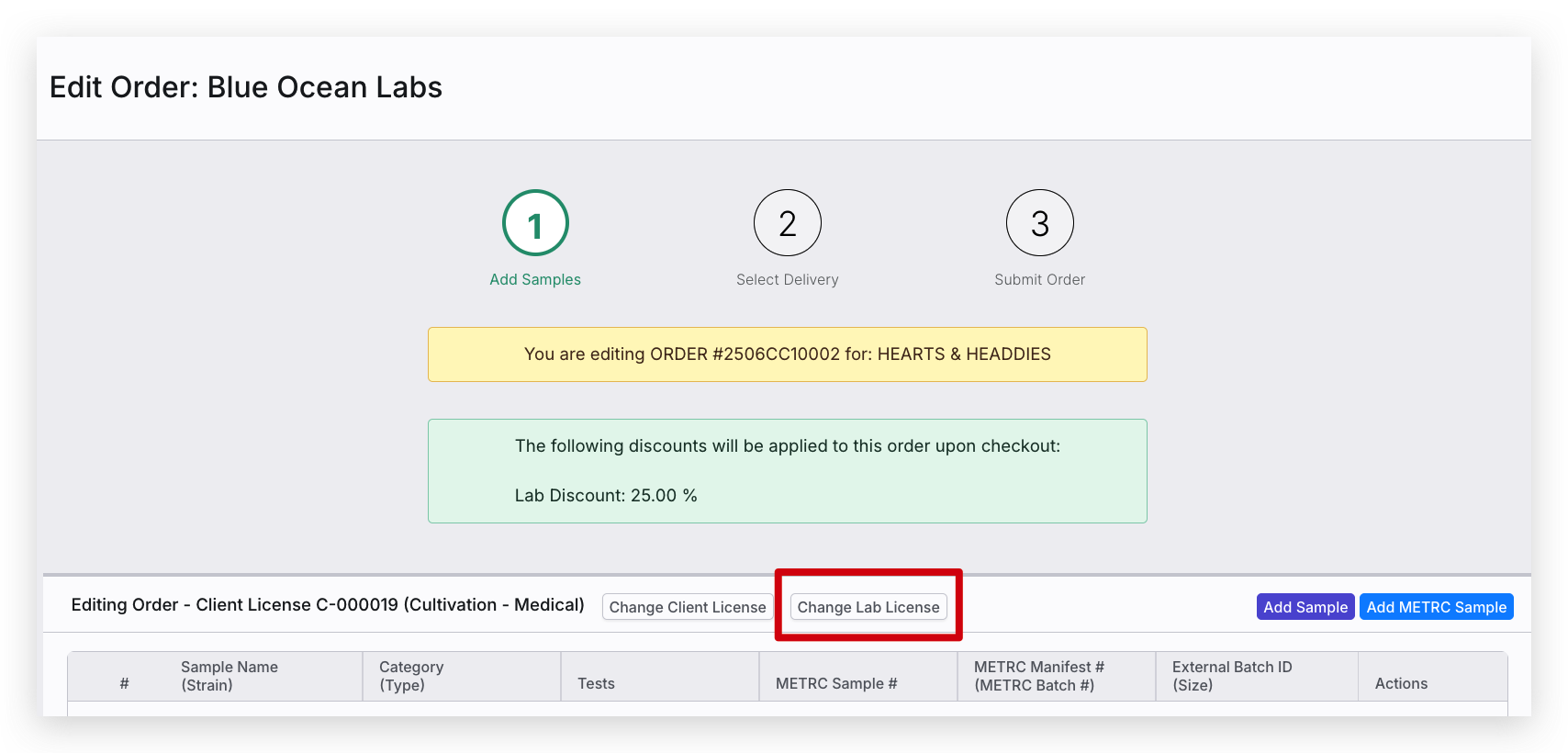The width and height of the screenshot is (1568, 753).
Task: Select step 1 circle for Add Samples
Action: (535, 223)
